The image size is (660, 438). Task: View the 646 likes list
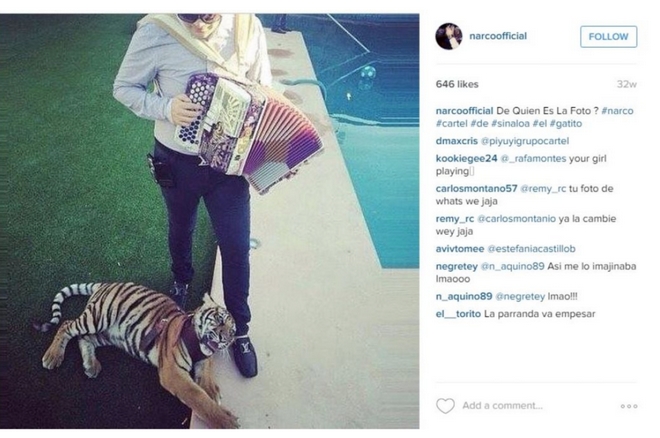[x=457, y=84]
